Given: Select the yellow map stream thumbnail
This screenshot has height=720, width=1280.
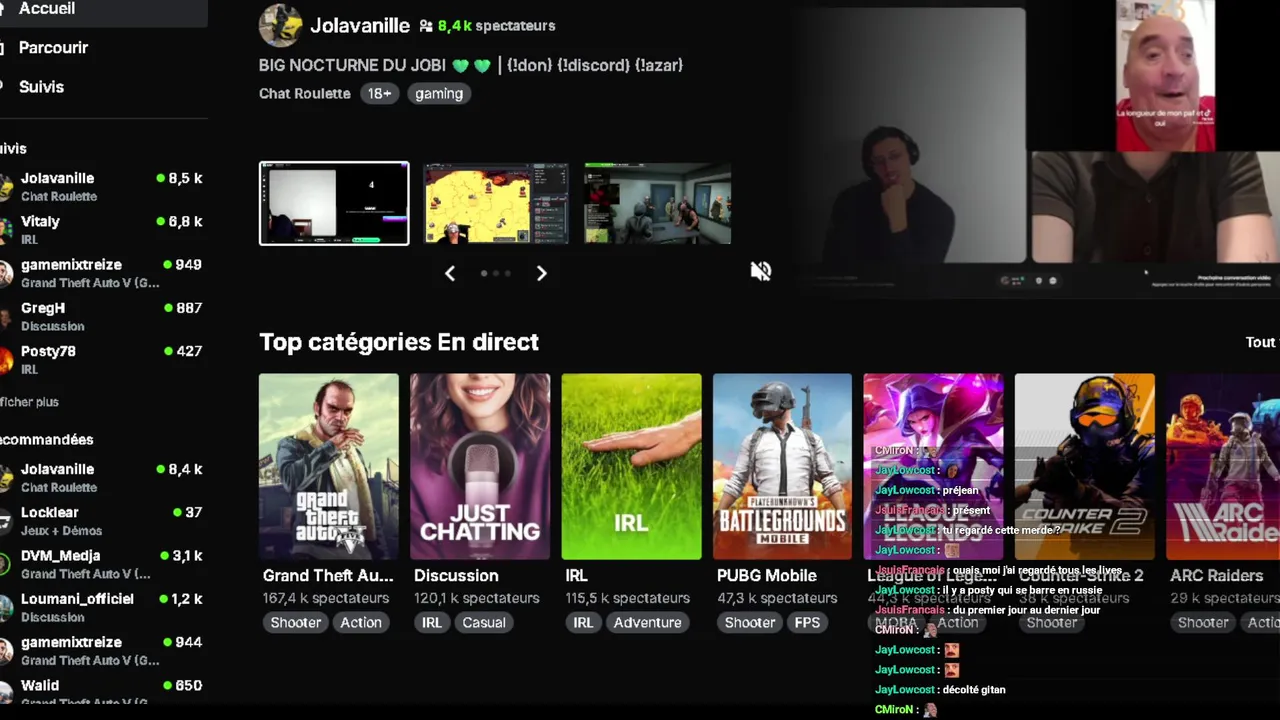Looking at the screenshot, I should (x=496, y=203).
